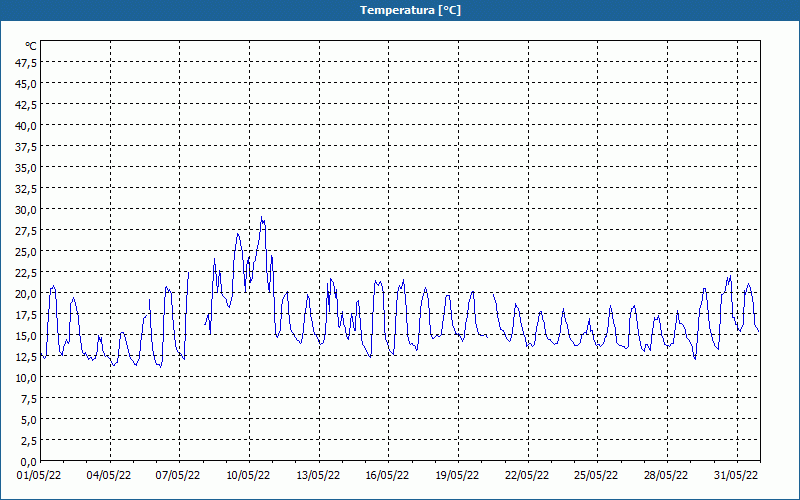
Task: Click the 07/05/22 date label
Action: tap(178, 476)
